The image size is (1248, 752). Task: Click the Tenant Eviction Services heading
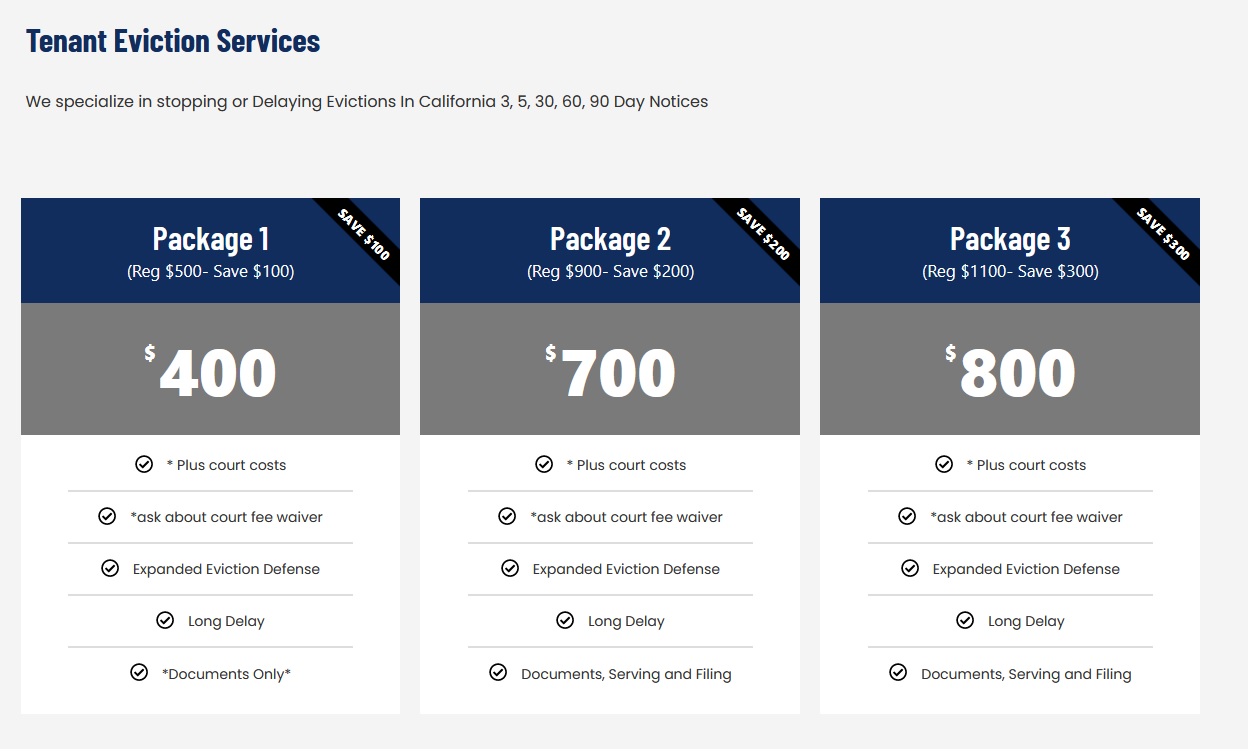pyautogui.click(x=173, y=41)
